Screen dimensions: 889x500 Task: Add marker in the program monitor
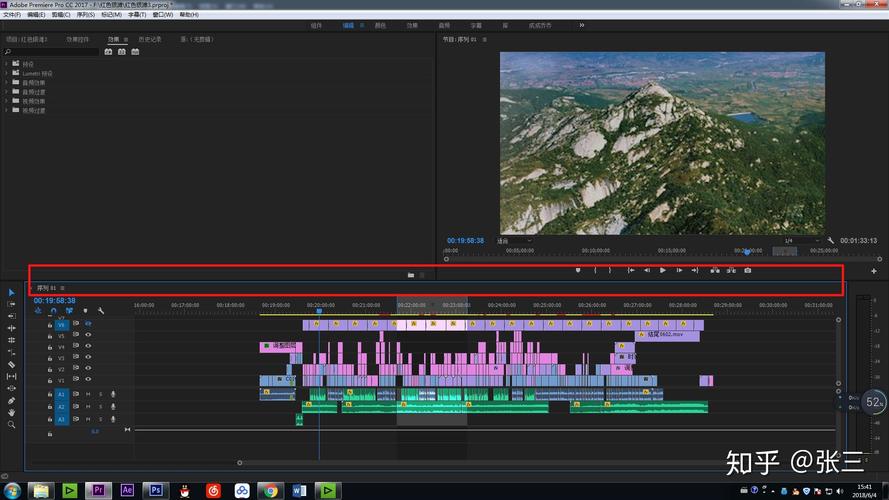pos(578,270)
